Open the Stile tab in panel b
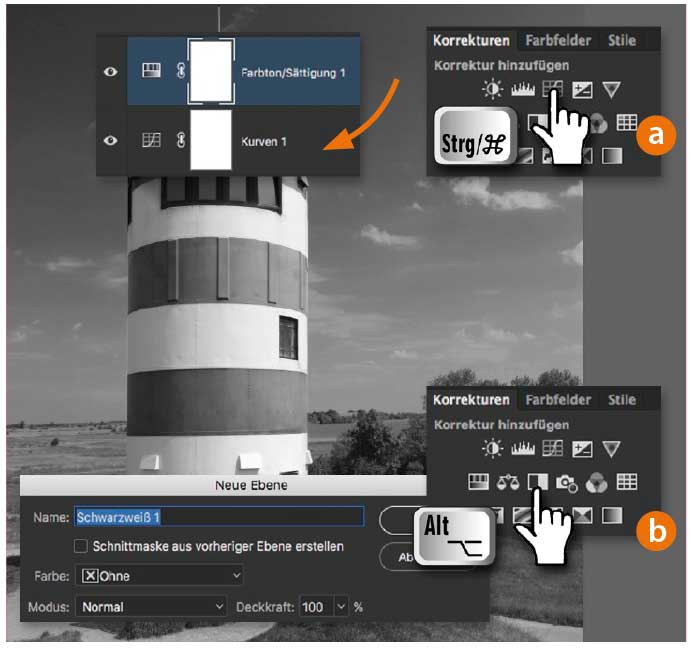The image size is (692, 648). click(x=621, y=400)
